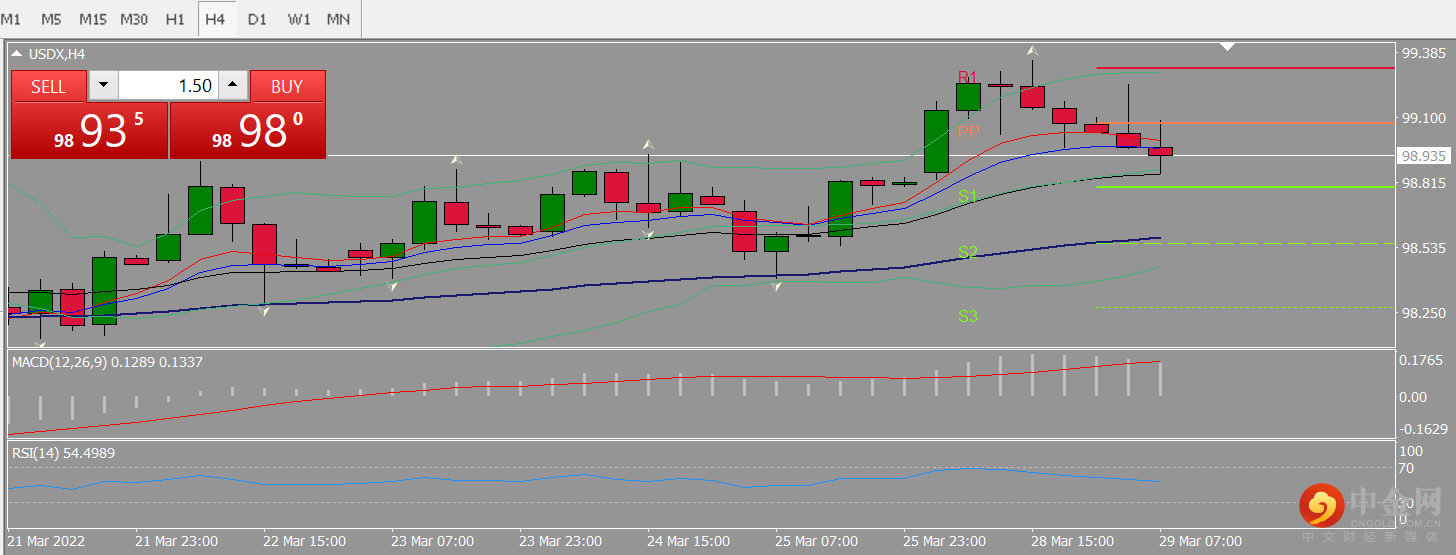Select the R1 pivot level label
The image size is (1456, 555).
[x=967, y=77]
